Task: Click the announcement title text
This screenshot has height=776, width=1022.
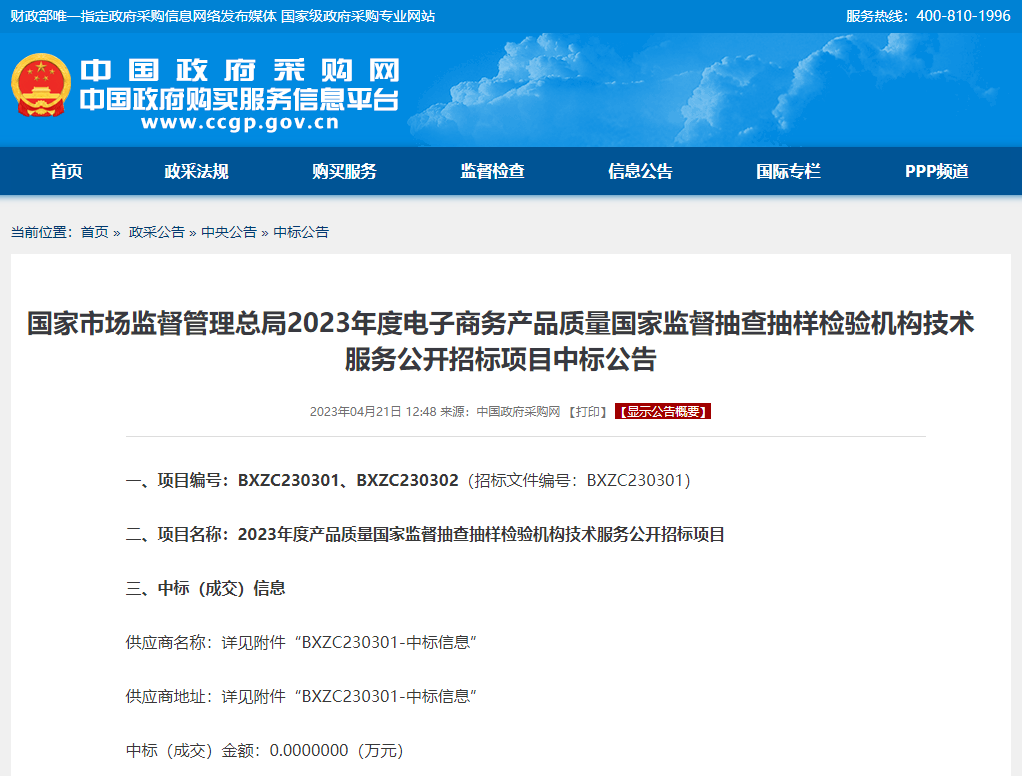Action: point(511,342)
